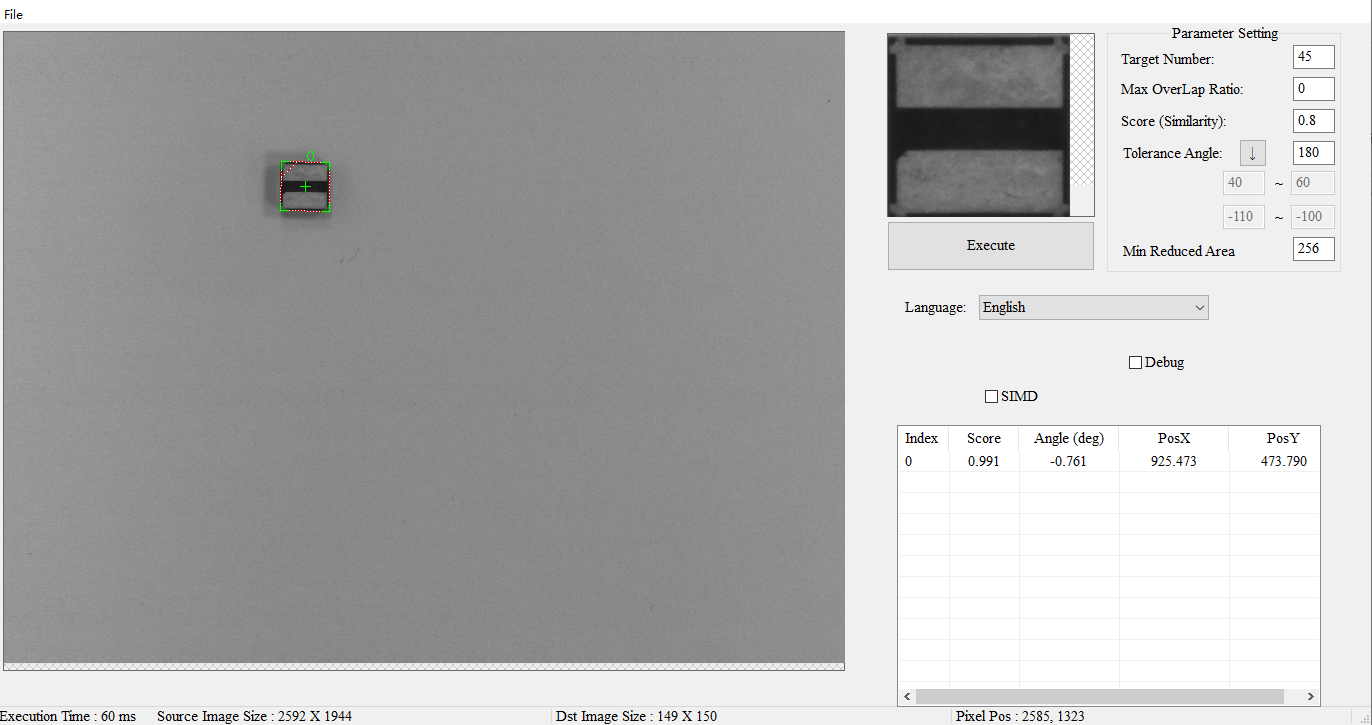Toggle the tolerance angle down-arrow button
Screen dimensions: 1372x725
point(1253,153)
